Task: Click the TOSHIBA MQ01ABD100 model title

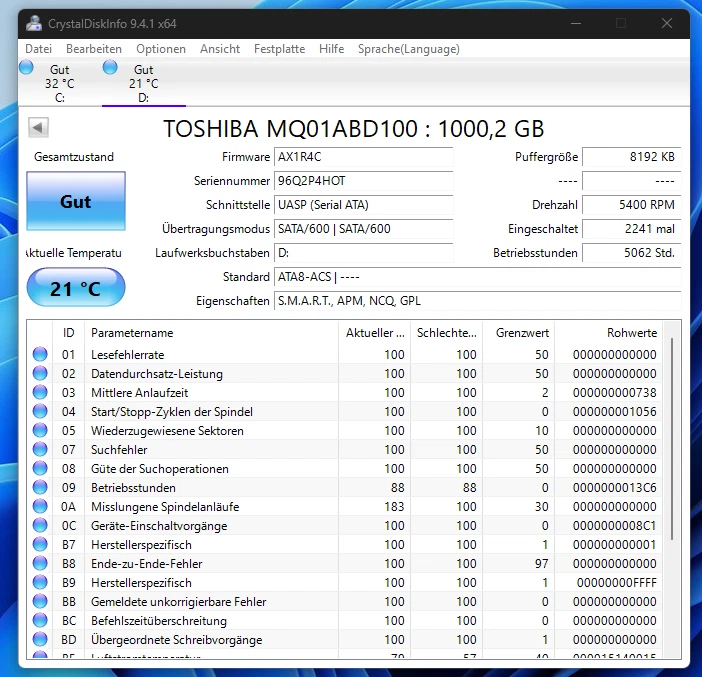Action: [354, 129]
